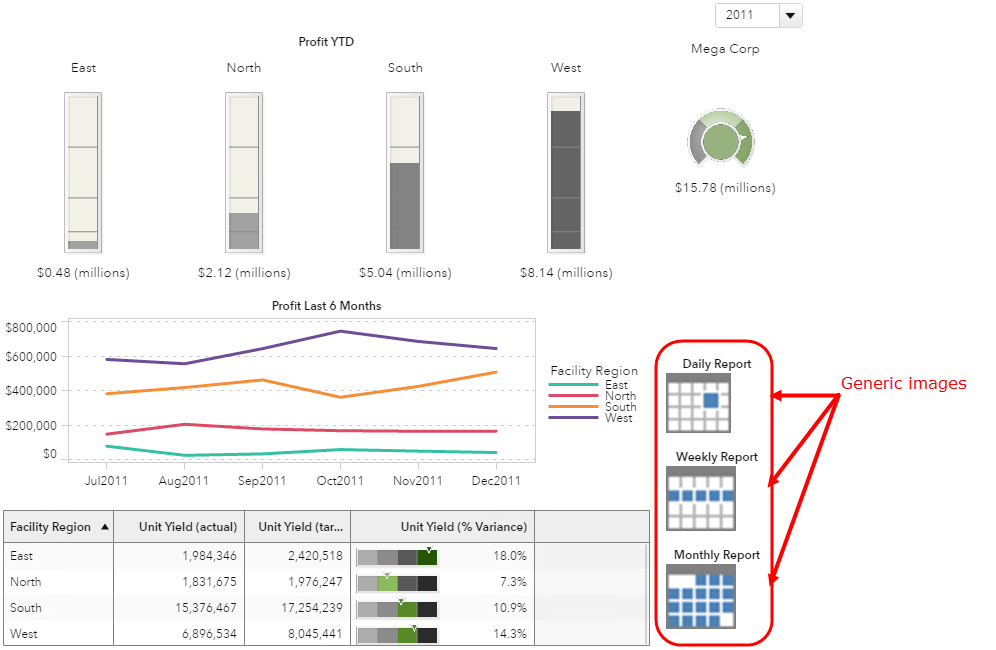Open the Monthly Report calendar icon
This screenshot has width=996, height=650.
[x=700, y=596]
